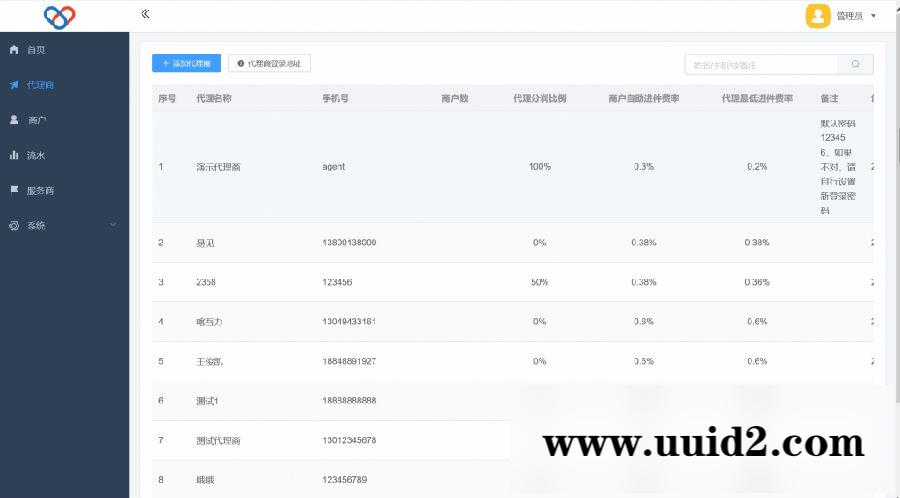Click the 管理员 user name label
Viewport: 900px width, 498px height.
(849, 16)
